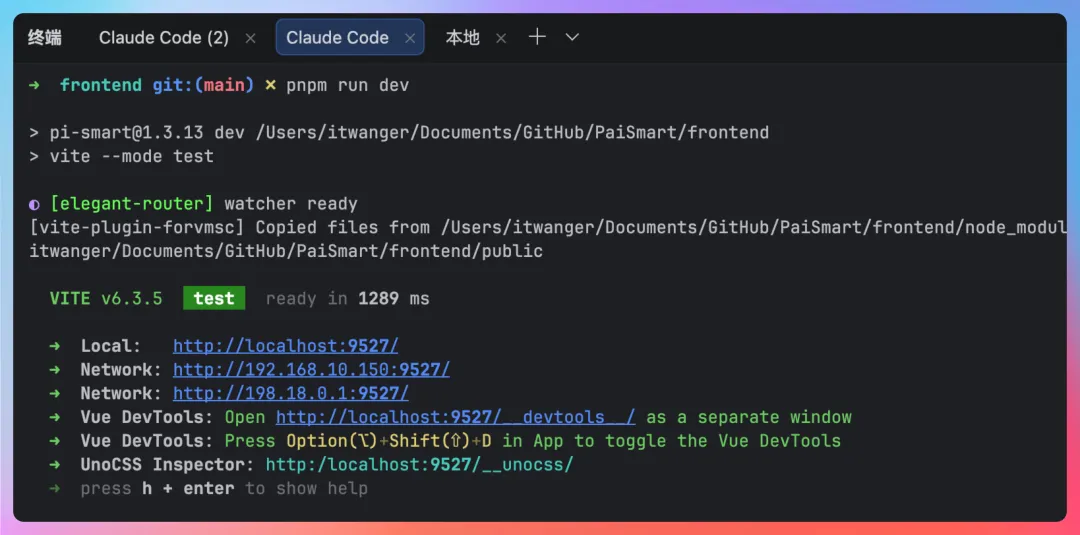Viewport: 1080px width, 535px height.
Task: Click the 'as a separate window' text
Action: click(x=749, y=417)
